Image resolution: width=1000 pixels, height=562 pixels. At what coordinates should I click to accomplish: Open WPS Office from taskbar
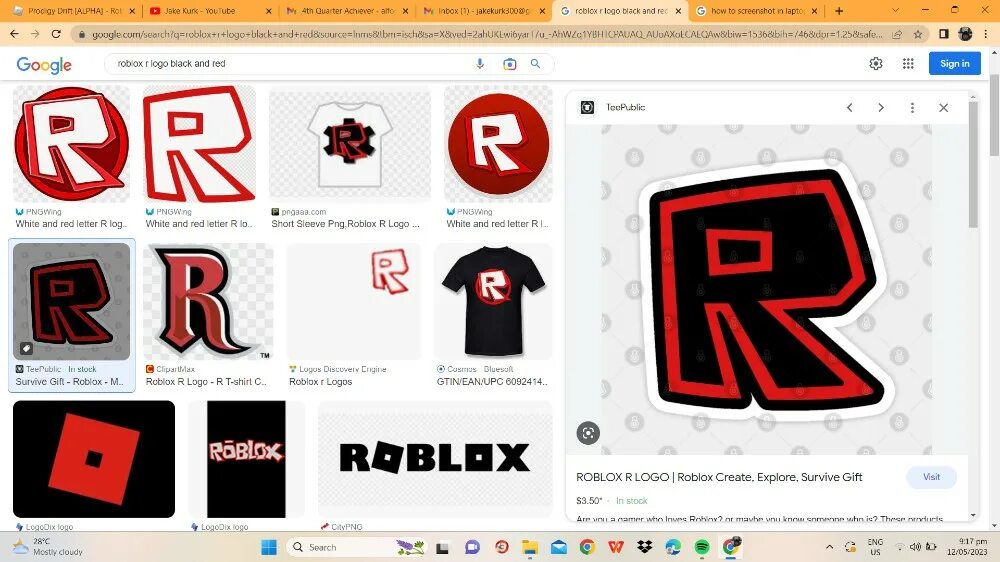pos(615,547)
